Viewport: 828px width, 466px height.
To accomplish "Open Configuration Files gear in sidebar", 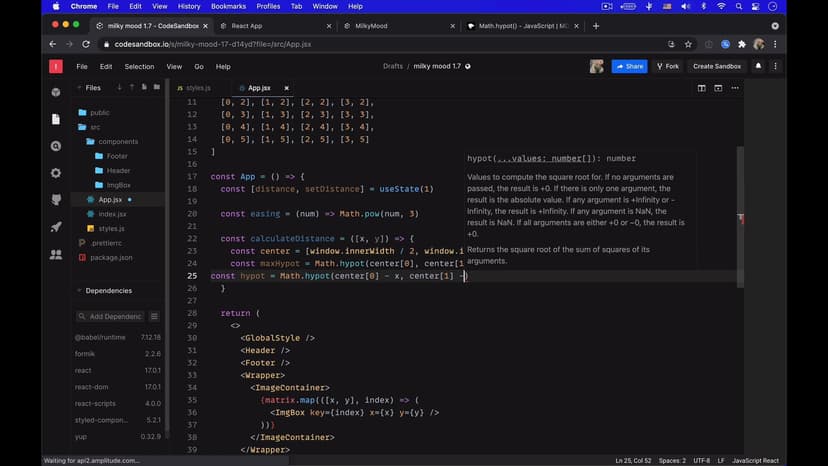I will (x=56, y=173).
